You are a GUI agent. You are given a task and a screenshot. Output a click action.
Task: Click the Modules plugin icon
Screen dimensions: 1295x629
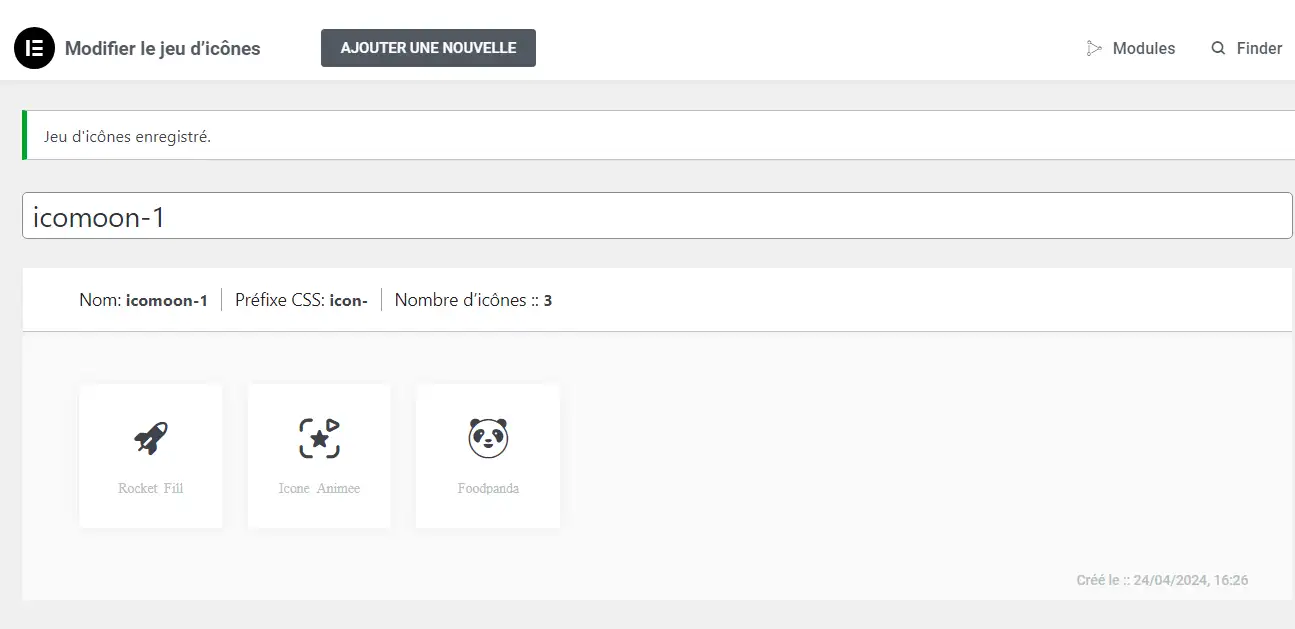pyautogui.click(x=1092, y=47)
